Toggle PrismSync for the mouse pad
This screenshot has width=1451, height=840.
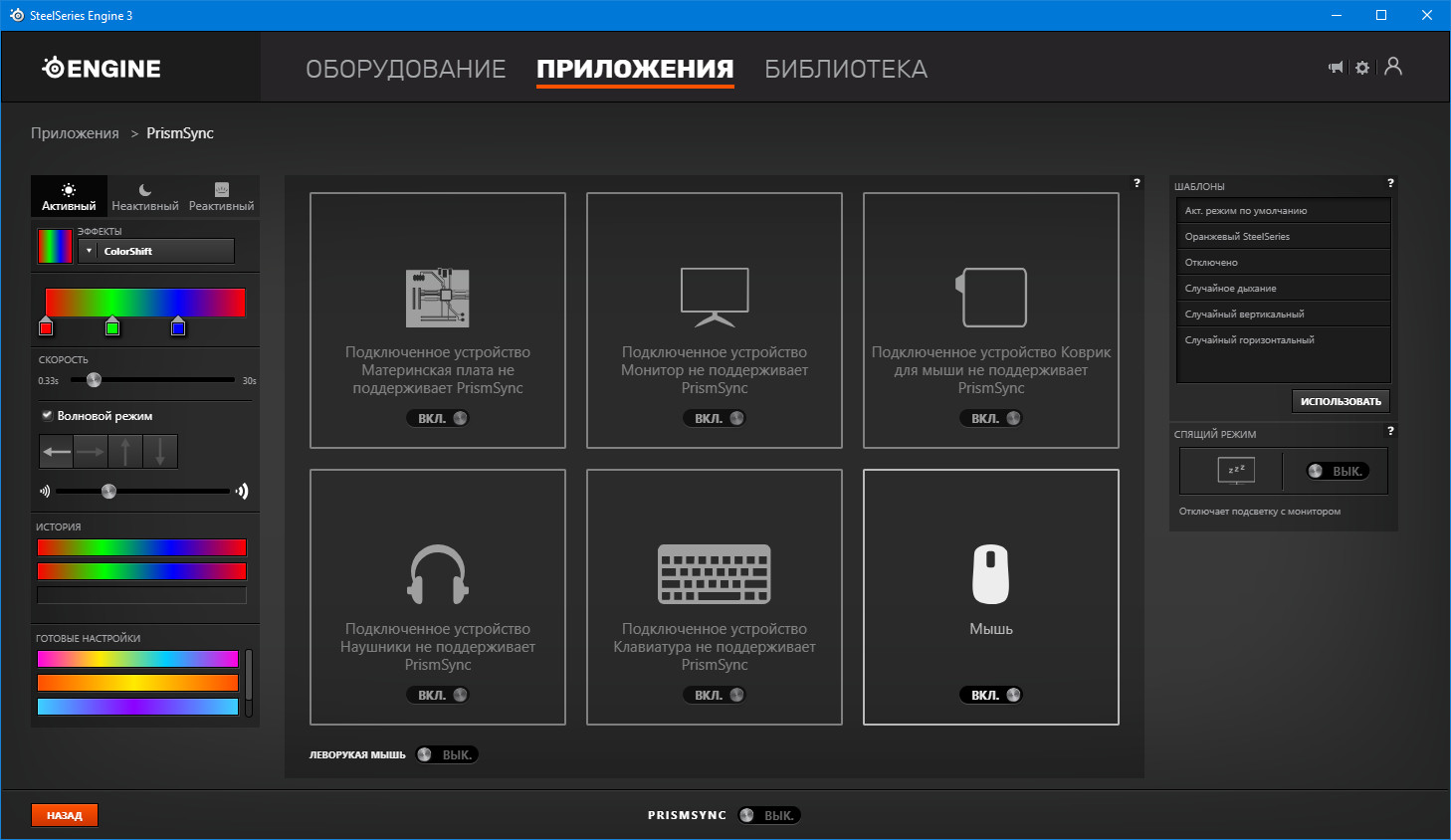(991, 418)
